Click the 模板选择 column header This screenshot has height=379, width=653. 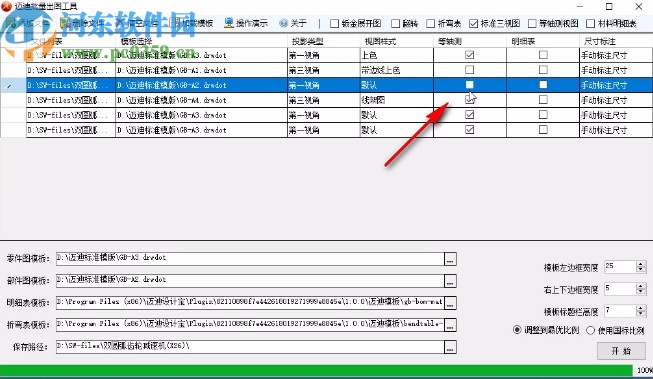pyautogui.click(x=201, y=41)
